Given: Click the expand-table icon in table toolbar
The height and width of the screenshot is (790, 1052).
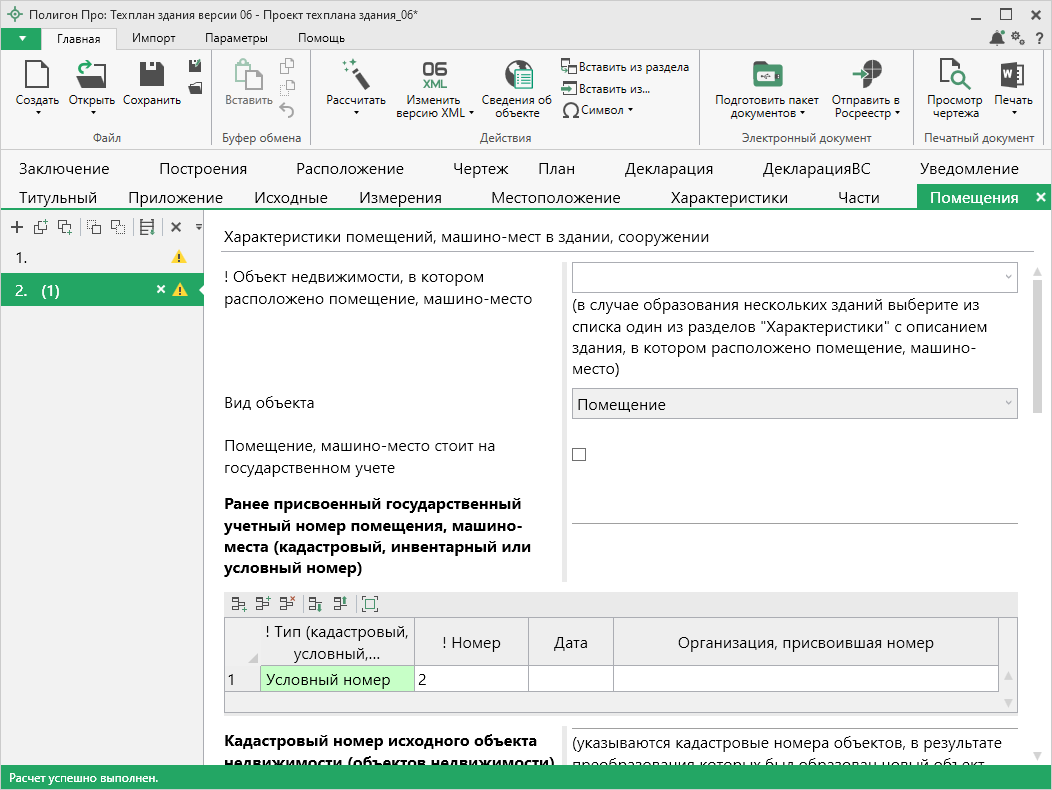Looking at the screenshot, I should [x=370, y=604].
